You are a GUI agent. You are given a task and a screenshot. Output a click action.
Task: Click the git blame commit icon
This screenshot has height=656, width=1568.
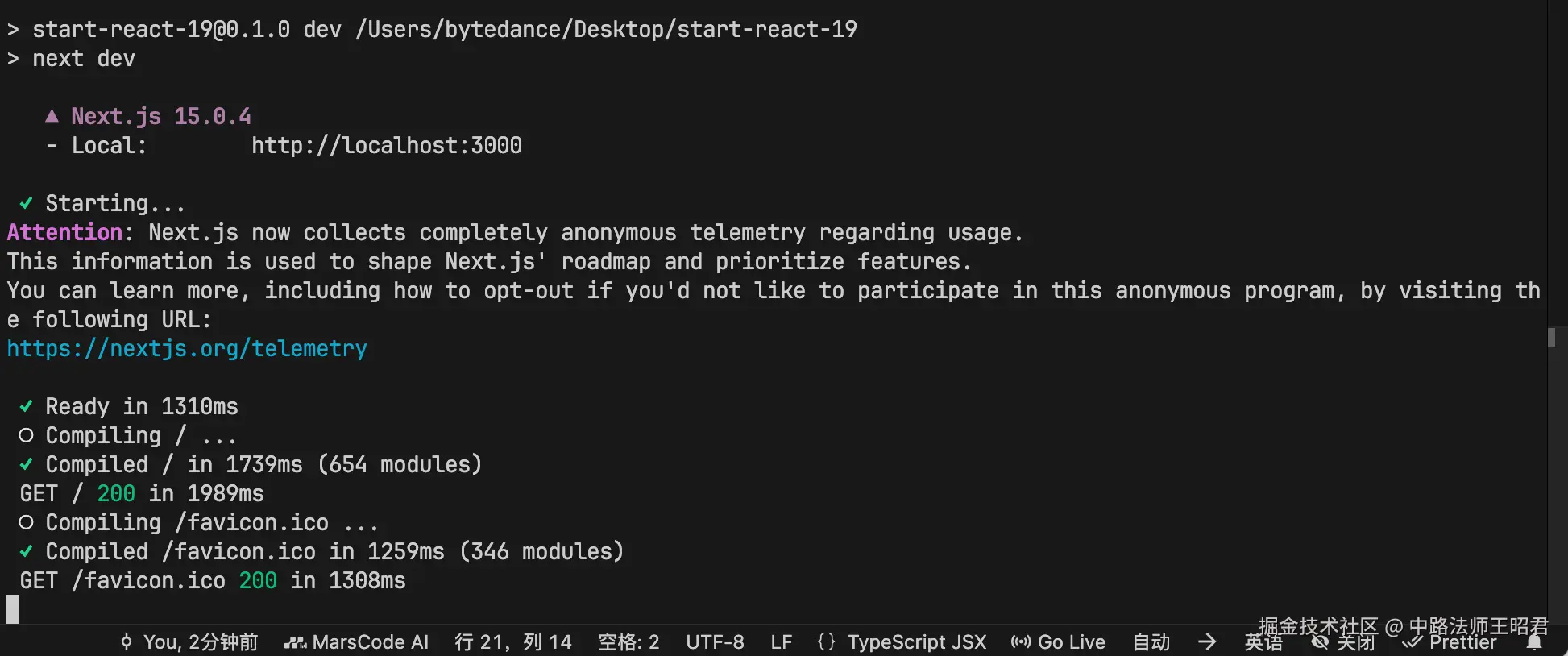127,642
